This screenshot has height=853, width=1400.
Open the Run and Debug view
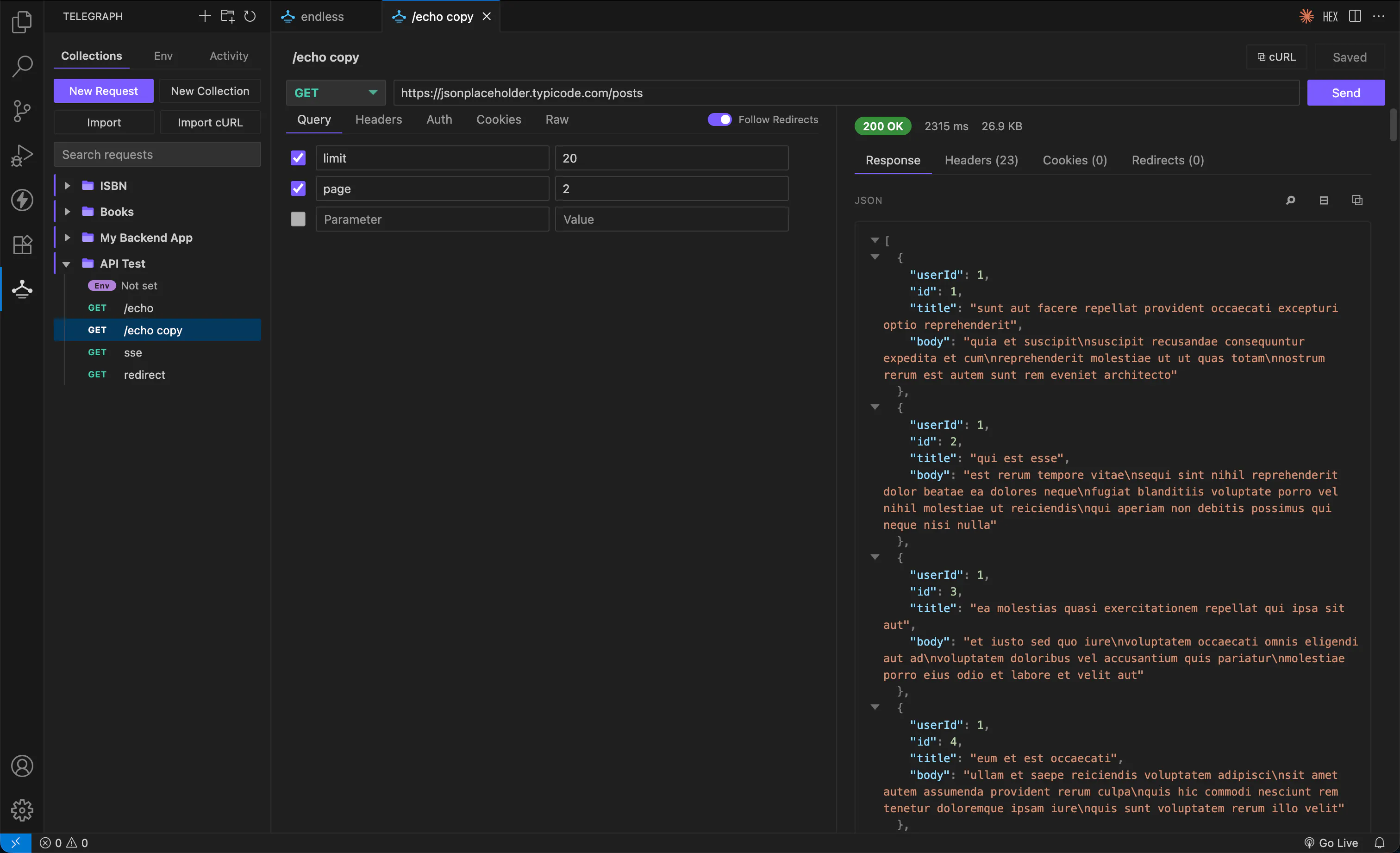click(x=22, y=155)
